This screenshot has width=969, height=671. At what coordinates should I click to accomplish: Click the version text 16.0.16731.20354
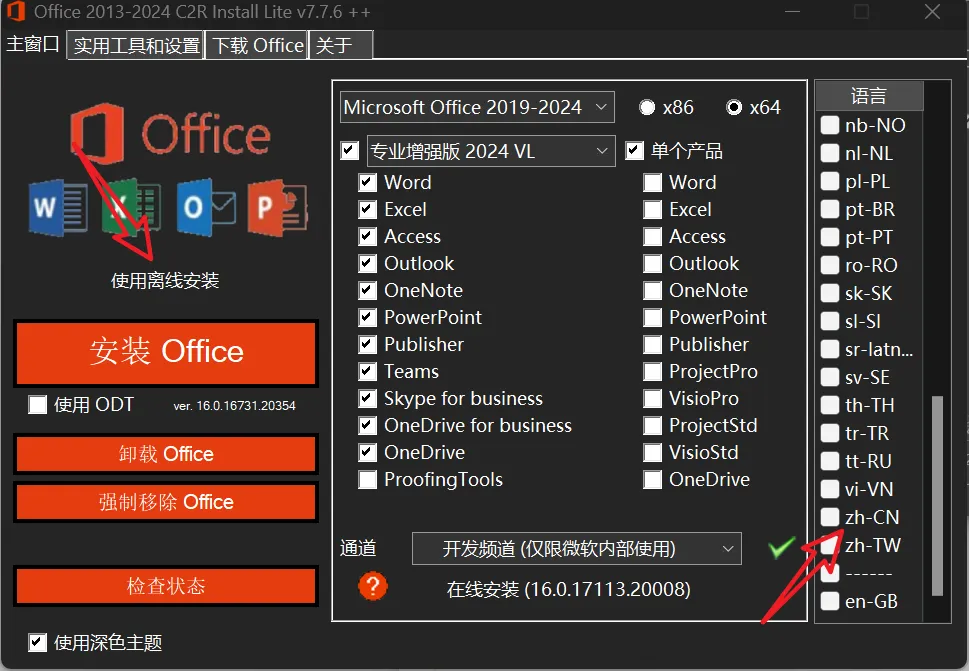click(234, 406)
